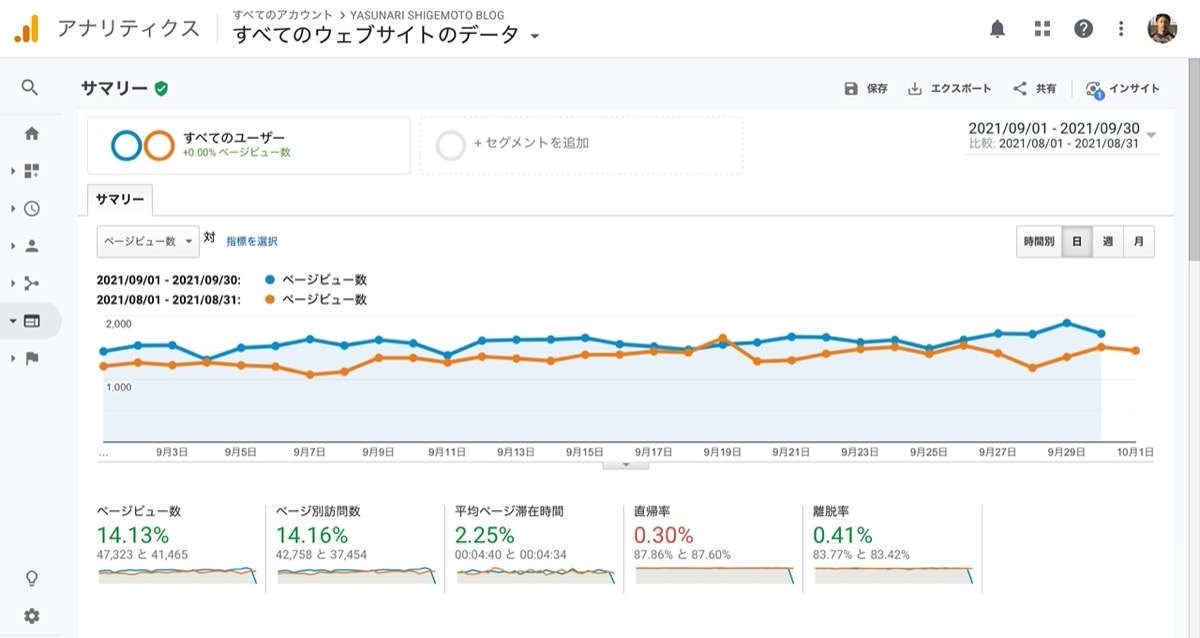Switch chart granularity to 時間別
The height and width of the screenshot is (638, 1200).
click(x=1038, y=242)
